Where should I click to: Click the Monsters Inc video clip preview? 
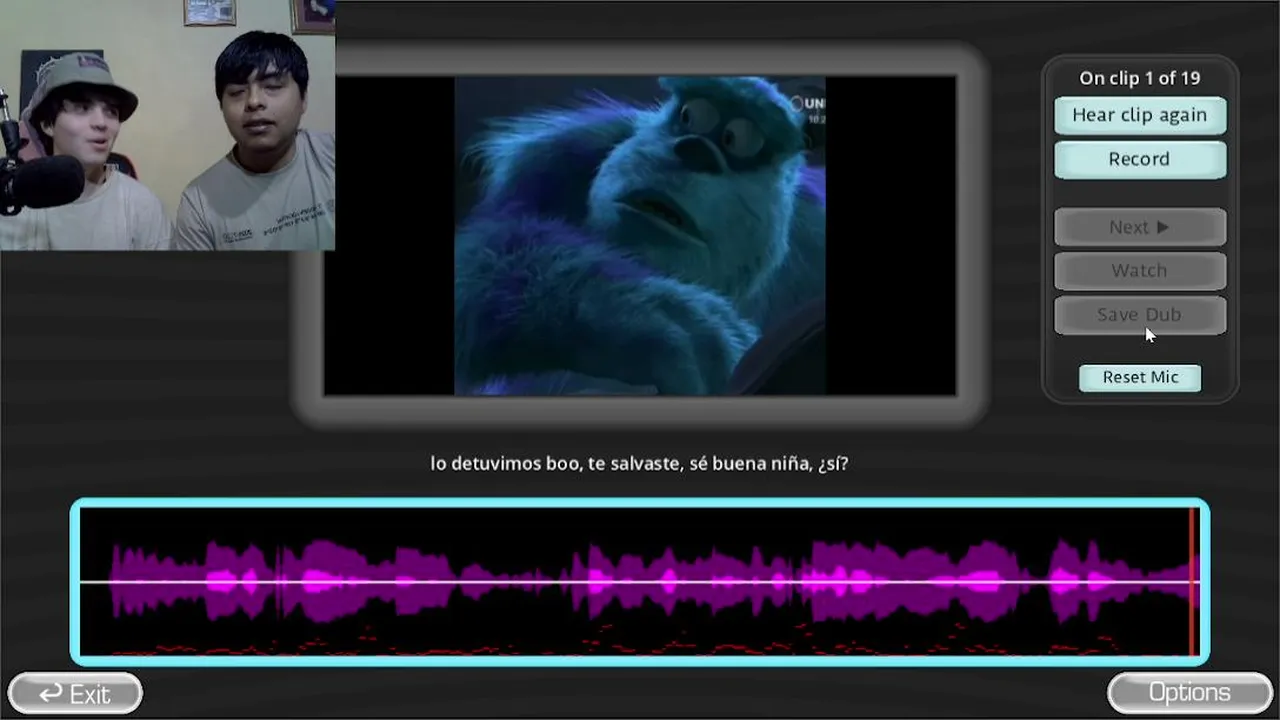640,235
